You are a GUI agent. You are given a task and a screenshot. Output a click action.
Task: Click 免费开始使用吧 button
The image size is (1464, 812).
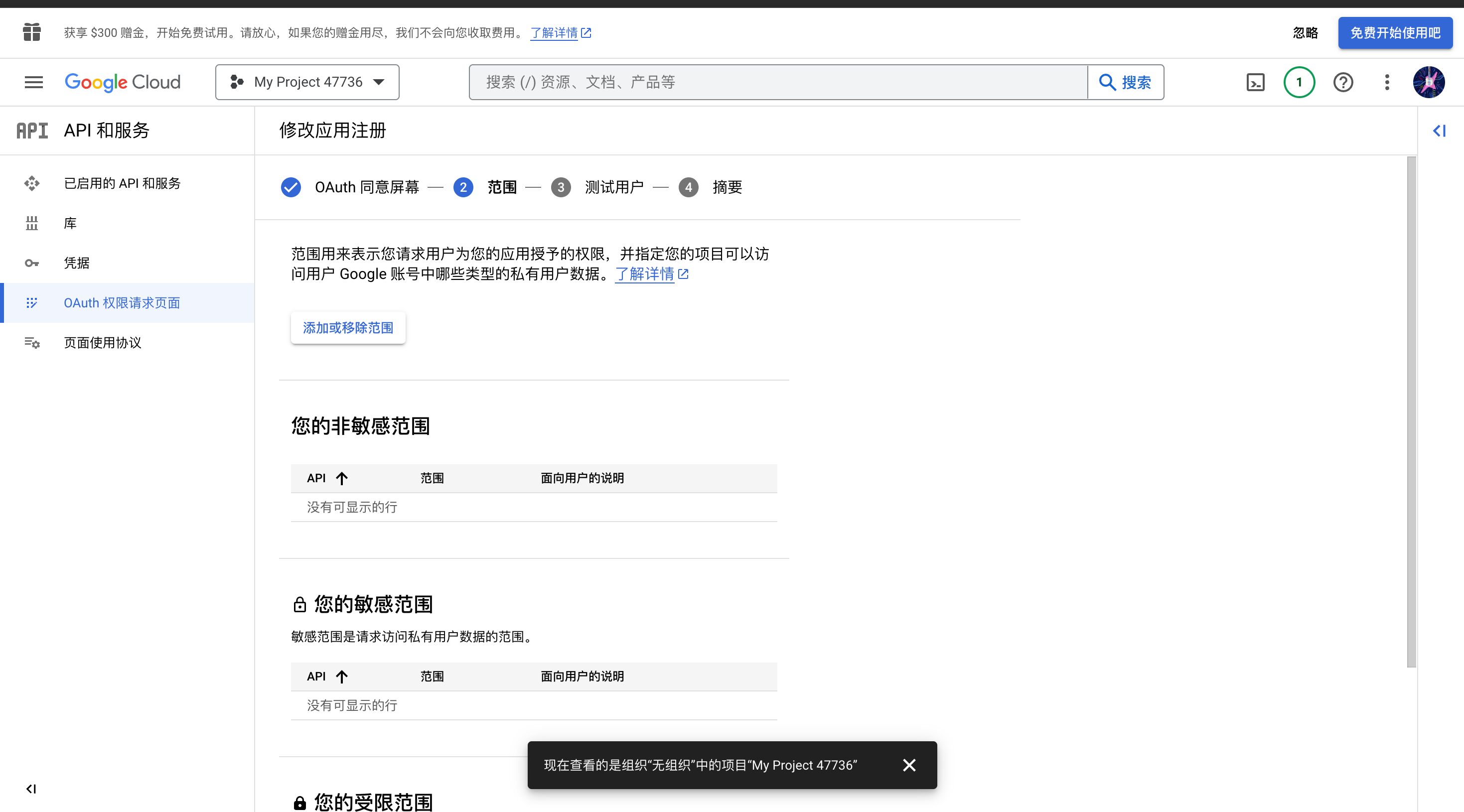[x=1395, y=33]
